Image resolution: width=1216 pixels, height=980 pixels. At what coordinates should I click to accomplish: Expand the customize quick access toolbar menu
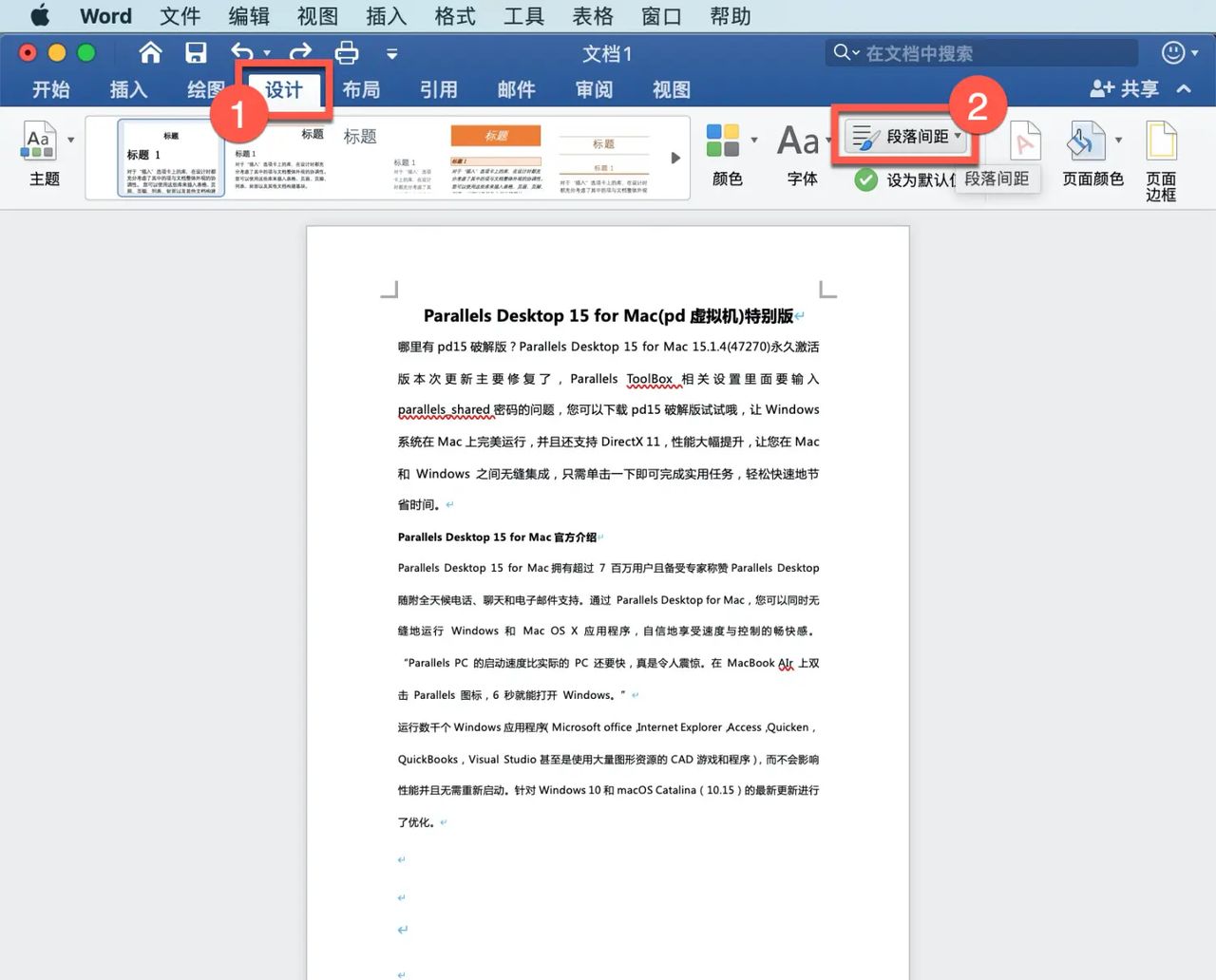coord(391,54)
